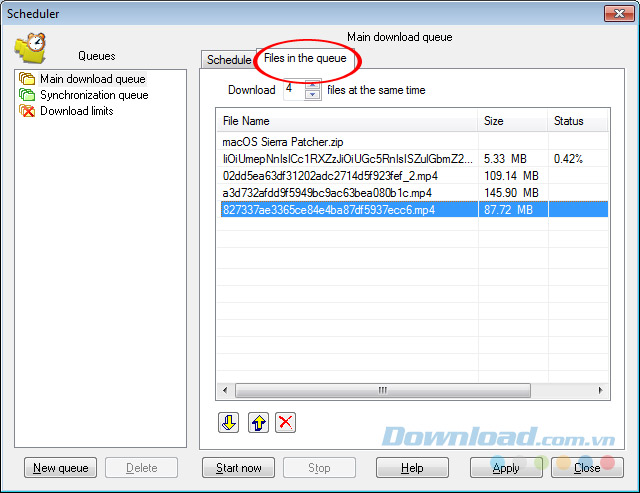Decrease simultaneous download count spinner
Image resolution: width=640 pixels, height=493 pixels.
tap(313, 94)
